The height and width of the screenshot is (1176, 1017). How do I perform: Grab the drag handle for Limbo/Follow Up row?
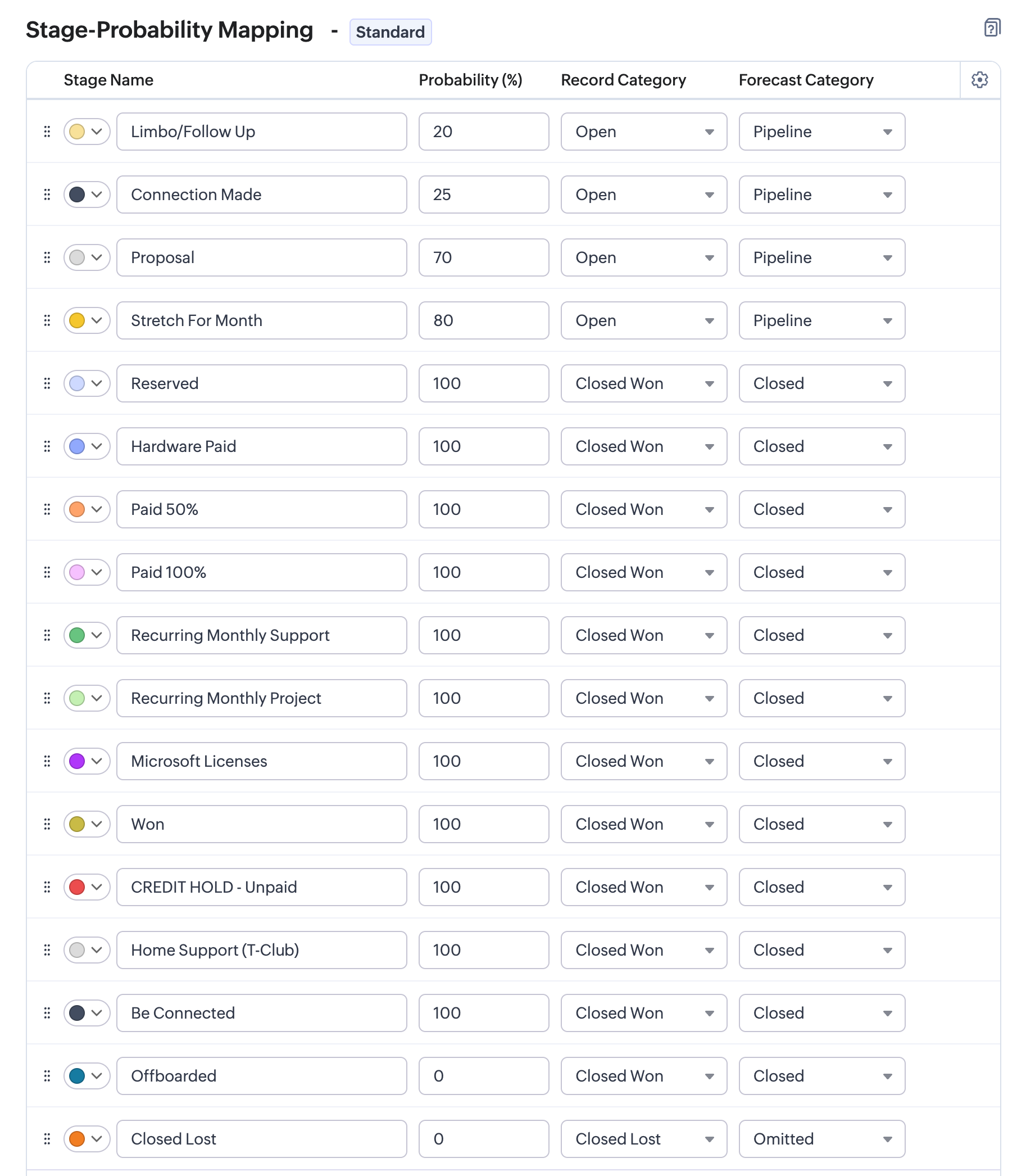[x=47, y=132]
